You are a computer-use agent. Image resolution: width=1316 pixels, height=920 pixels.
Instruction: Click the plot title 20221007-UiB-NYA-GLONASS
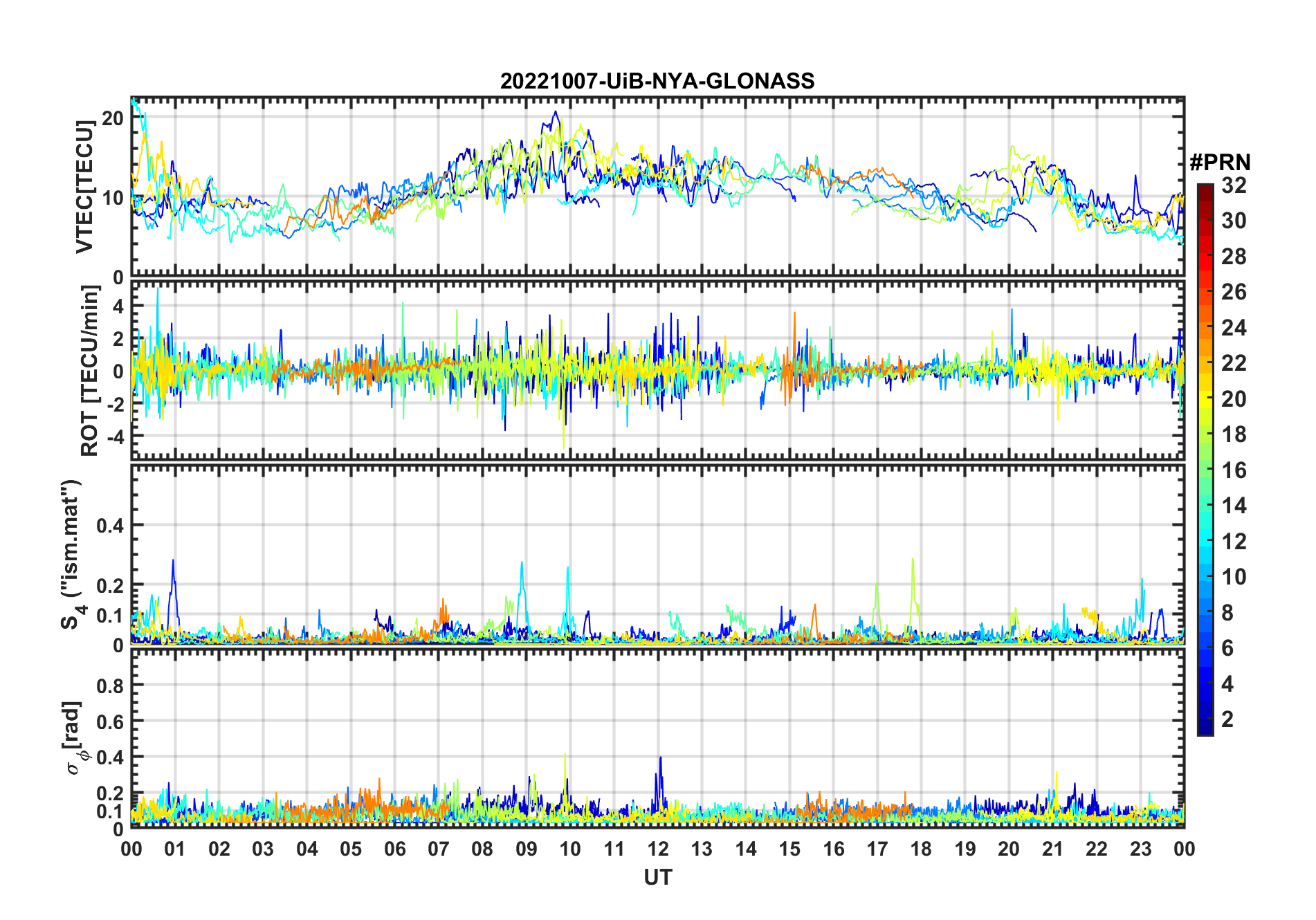657,81
